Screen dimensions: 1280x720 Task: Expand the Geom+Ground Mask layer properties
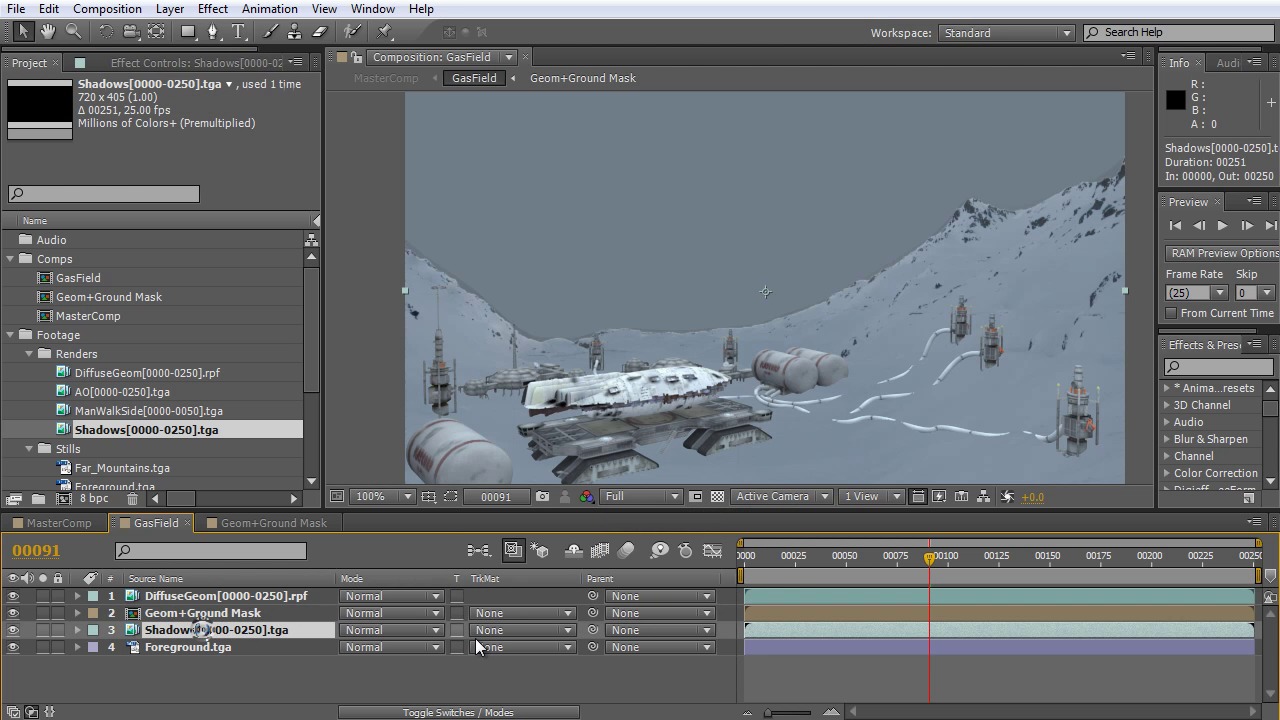tap(77, 613)
